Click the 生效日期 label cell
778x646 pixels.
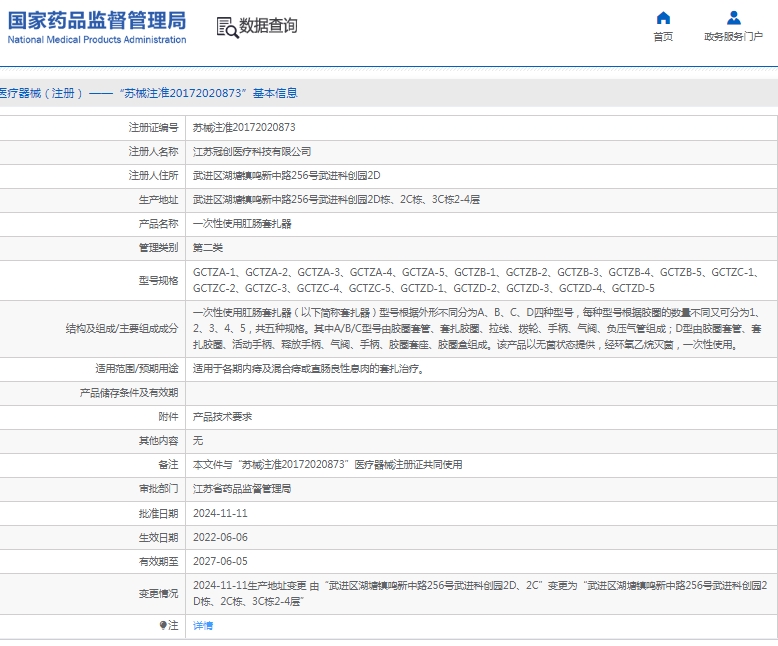click(x=92, y=537)
